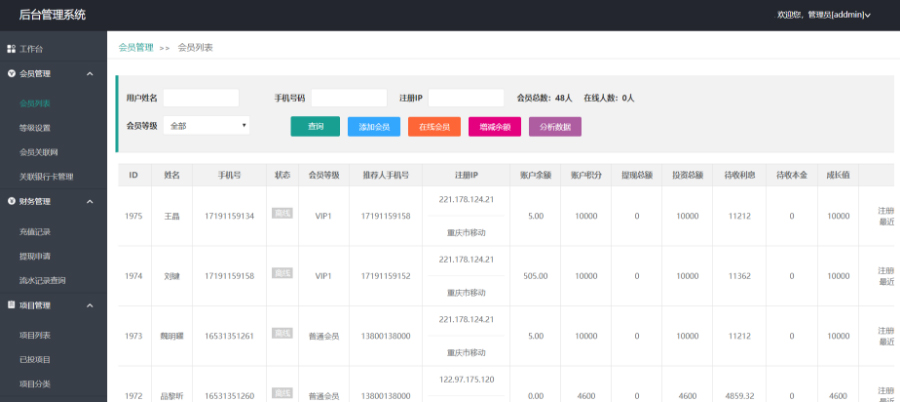Open 项目分类 in the sidebar
900x402 pixels.
point(35,384)
